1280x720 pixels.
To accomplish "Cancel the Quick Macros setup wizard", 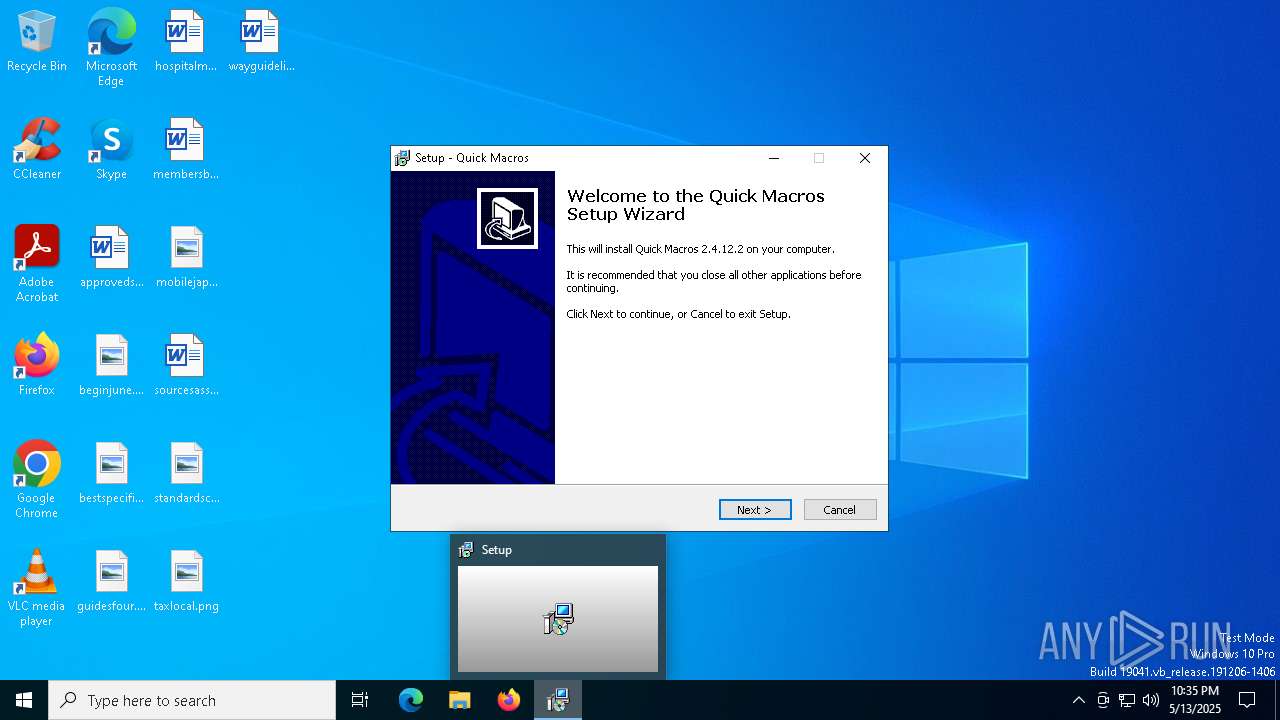I will (840, 510).
